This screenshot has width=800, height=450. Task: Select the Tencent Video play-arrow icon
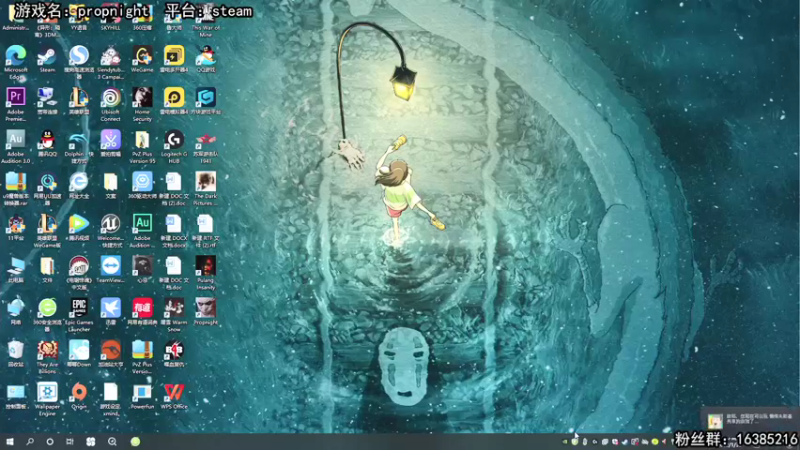[x=79, y=228]
